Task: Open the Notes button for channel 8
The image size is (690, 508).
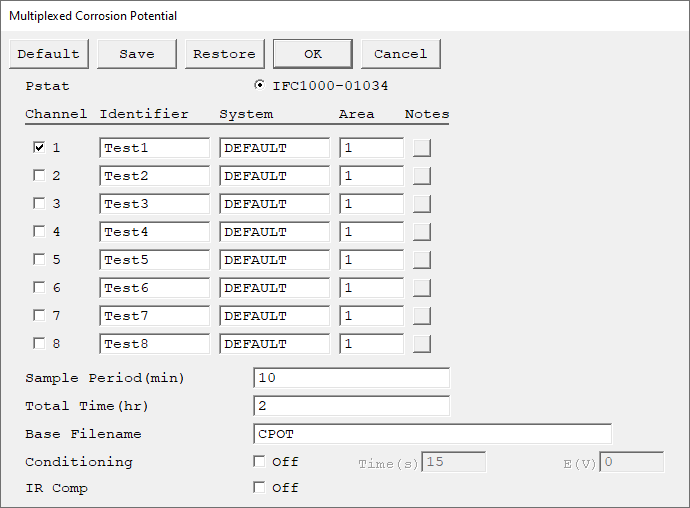Action: coord(422,344)
